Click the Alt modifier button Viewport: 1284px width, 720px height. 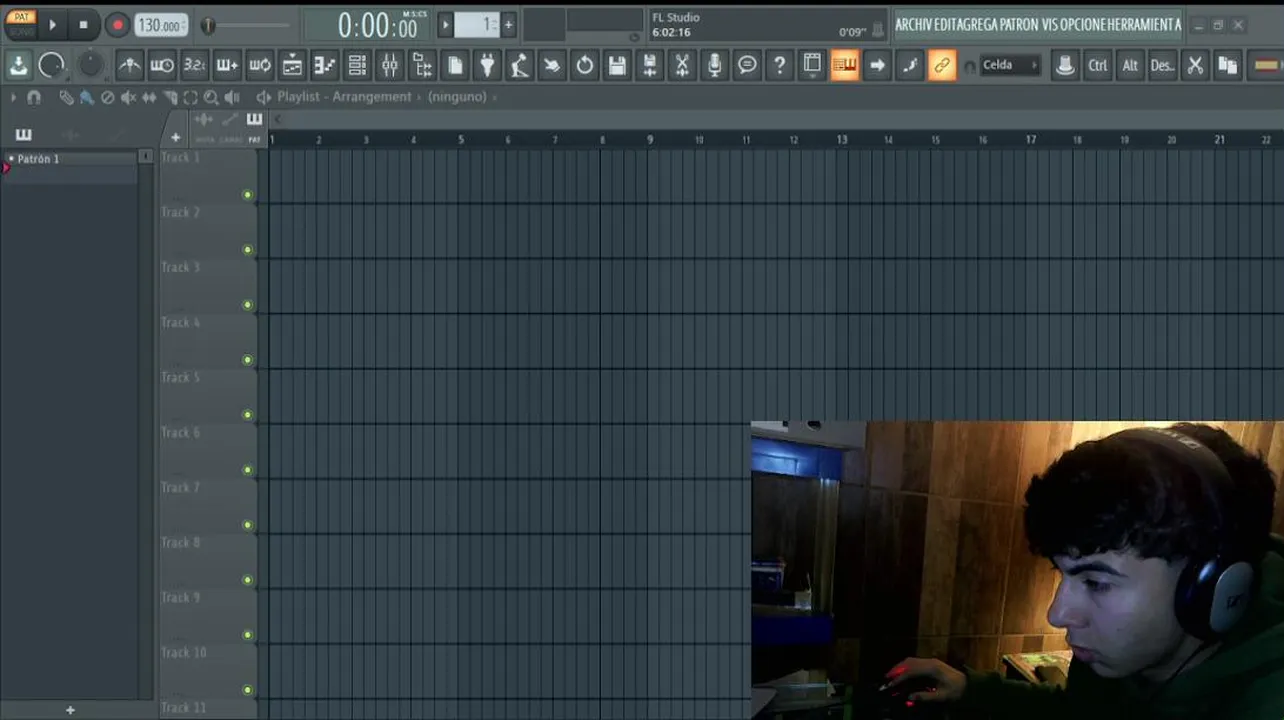pyautogui.click(x=1130, y=65)
